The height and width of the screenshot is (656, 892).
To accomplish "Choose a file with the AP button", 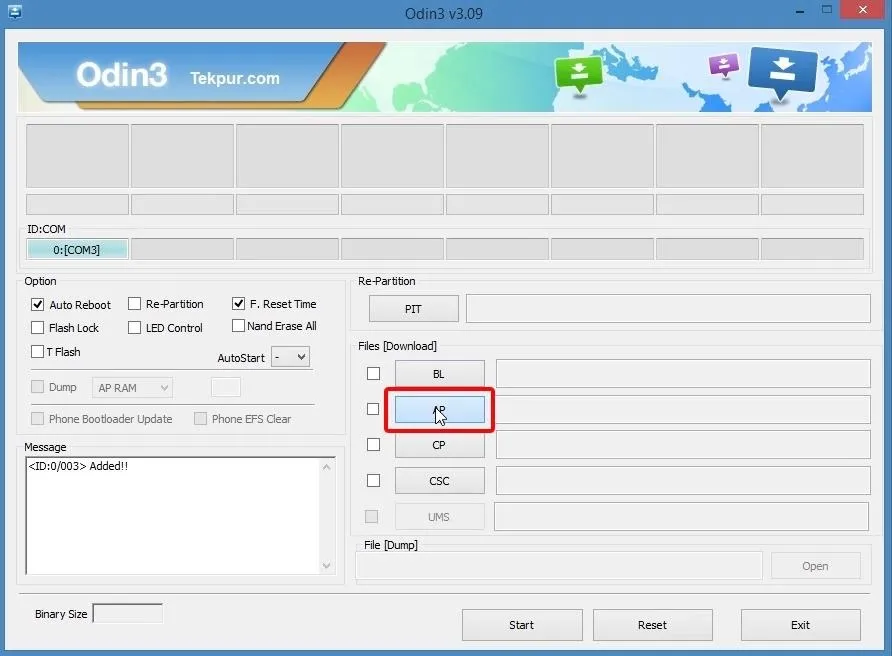I will 440,410.
